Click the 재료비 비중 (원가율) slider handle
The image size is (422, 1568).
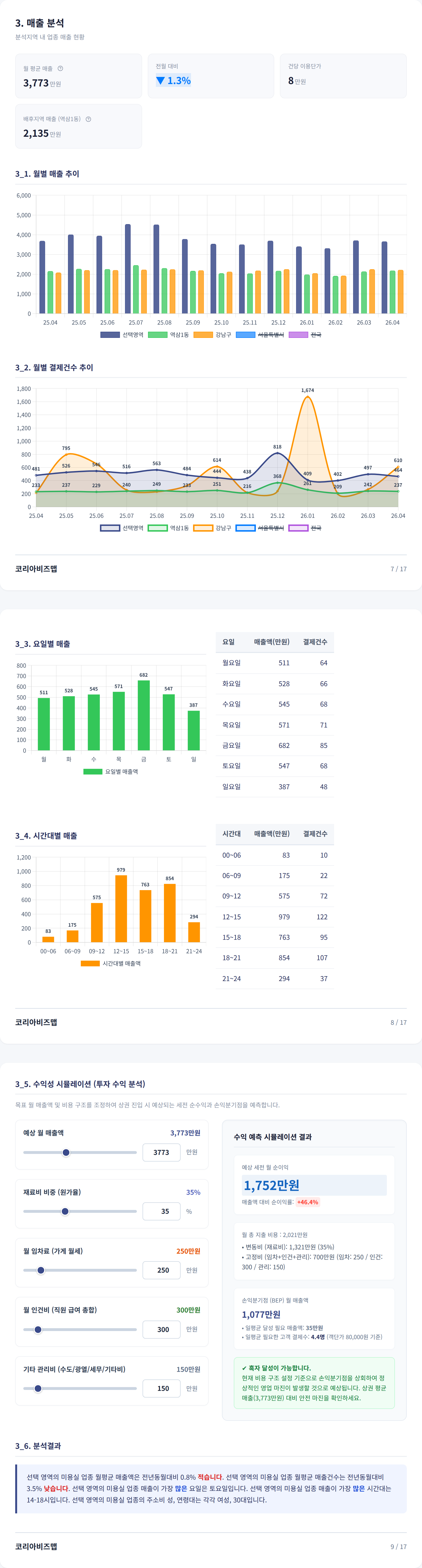(x=65, y=1211)
